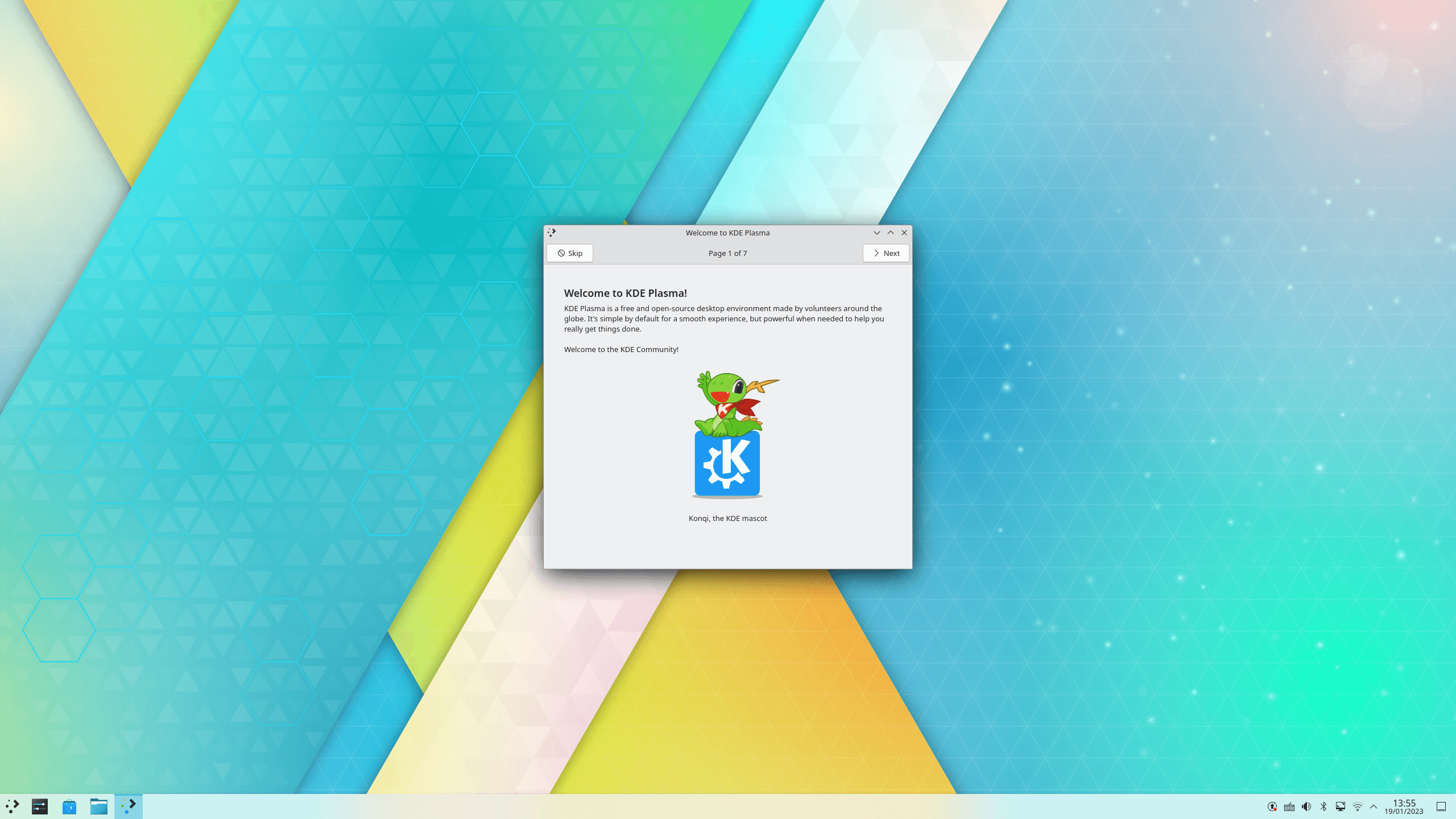Click the file manager taskbar icon

98,806
